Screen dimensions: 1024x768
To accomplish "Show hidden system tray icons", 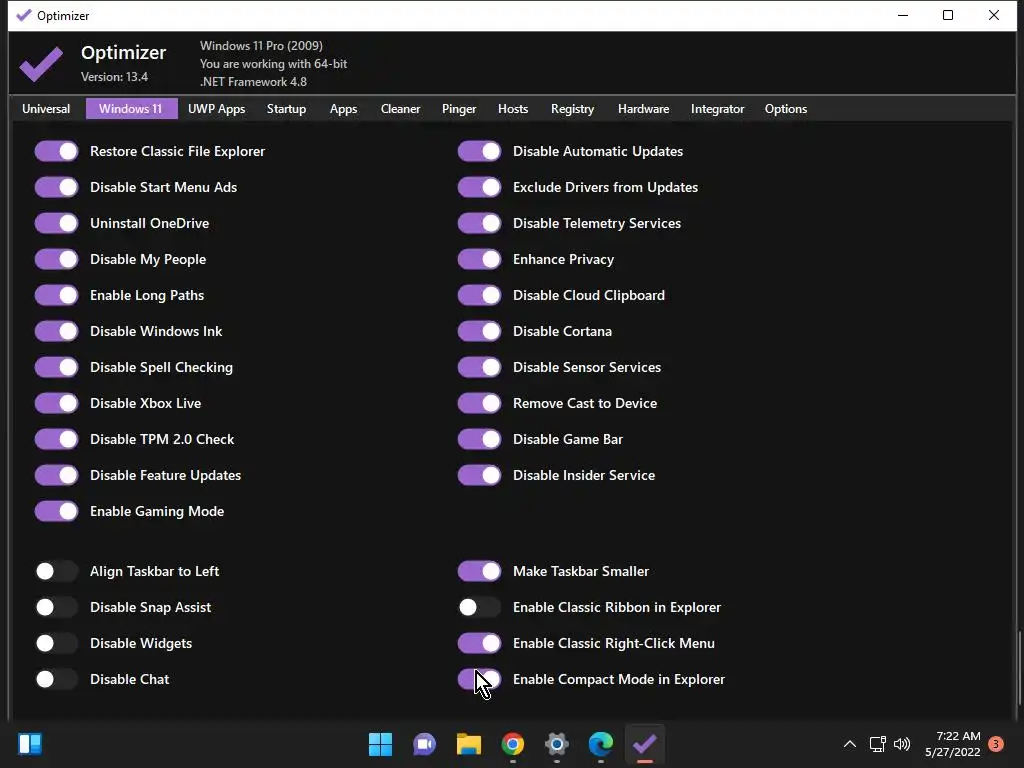I will click(850, 744).
